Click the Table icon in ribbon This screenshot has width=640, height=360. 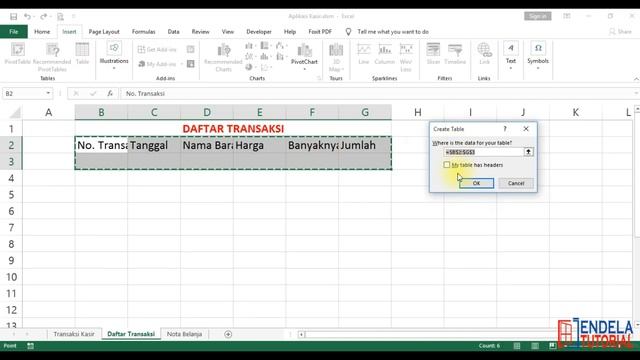tap(82, 54)
